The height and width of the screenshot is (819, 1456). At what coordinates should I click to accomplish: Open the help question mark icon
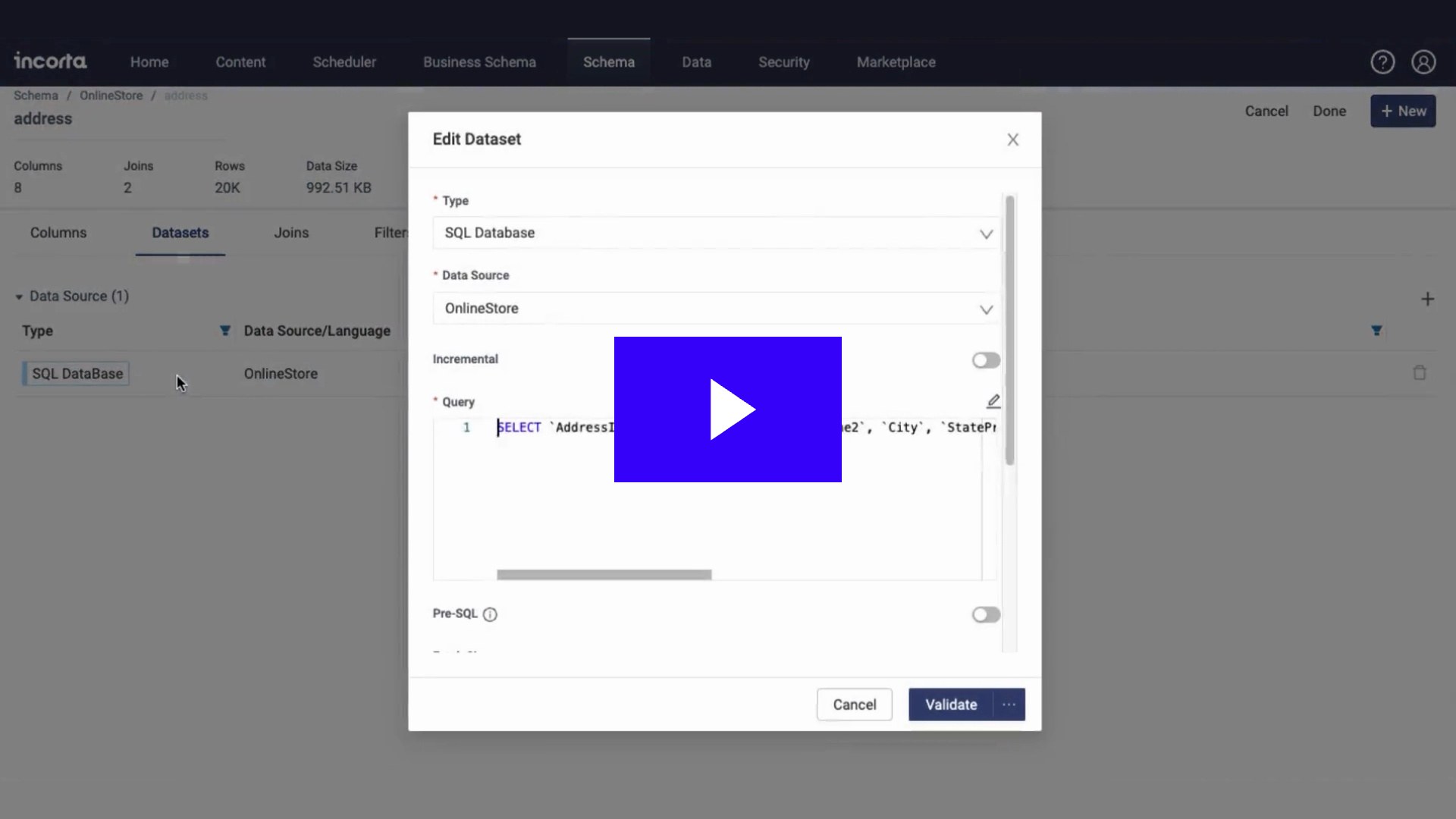(x=1382, y=62)
